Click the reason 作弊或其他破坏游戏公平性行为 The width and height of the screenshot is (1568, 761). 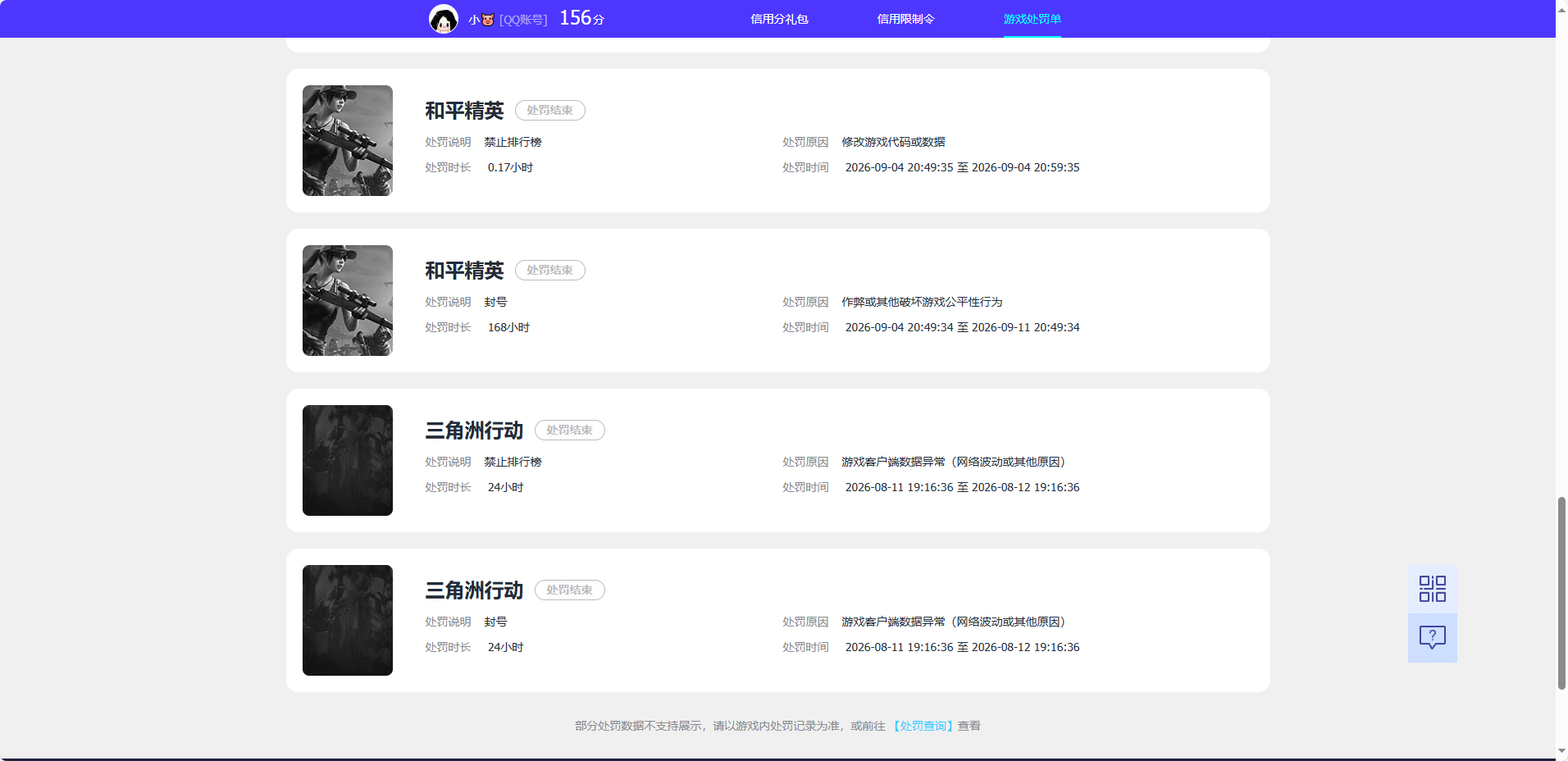922,302
